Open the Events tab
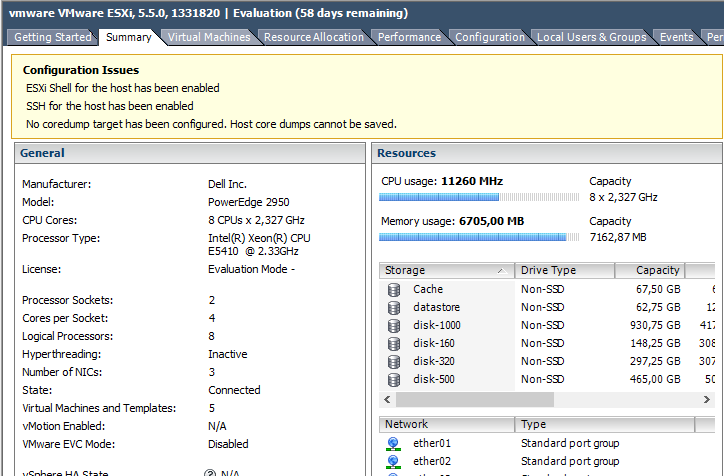This screenshot has height=476, width=724. click(676, 37)
